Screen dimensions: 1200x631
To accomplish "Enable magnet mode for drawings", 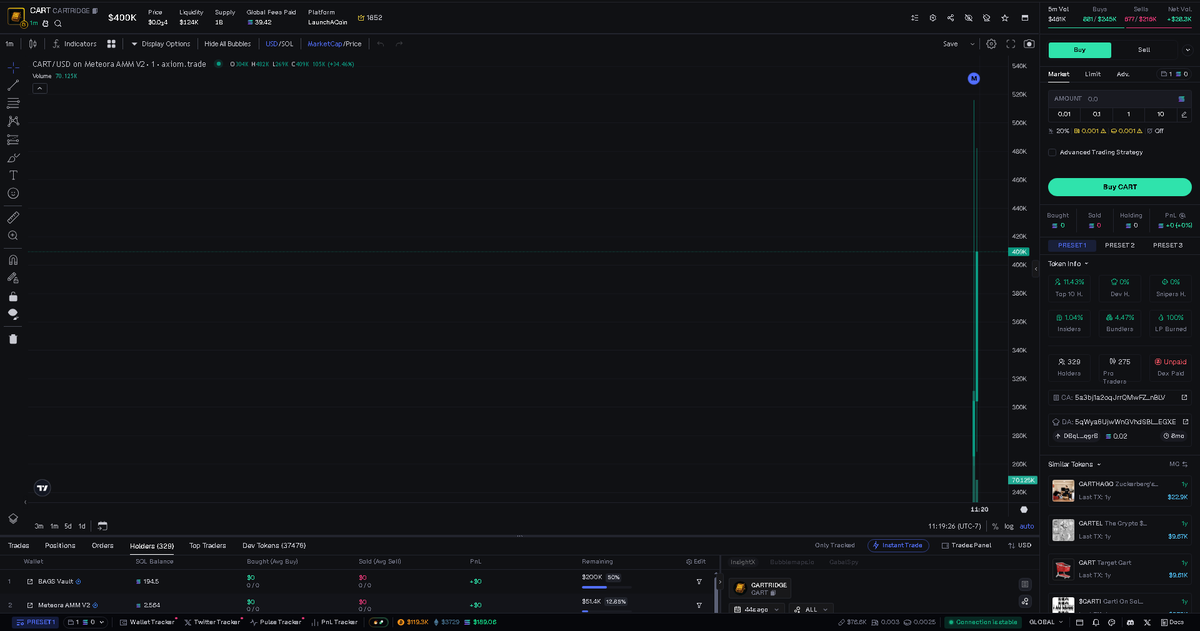I will click(13, 260).
